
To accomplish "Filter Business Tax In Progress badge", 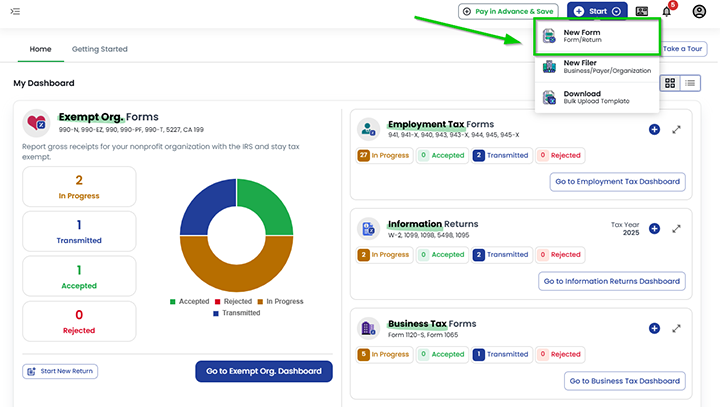I will (x=384, y=354).
